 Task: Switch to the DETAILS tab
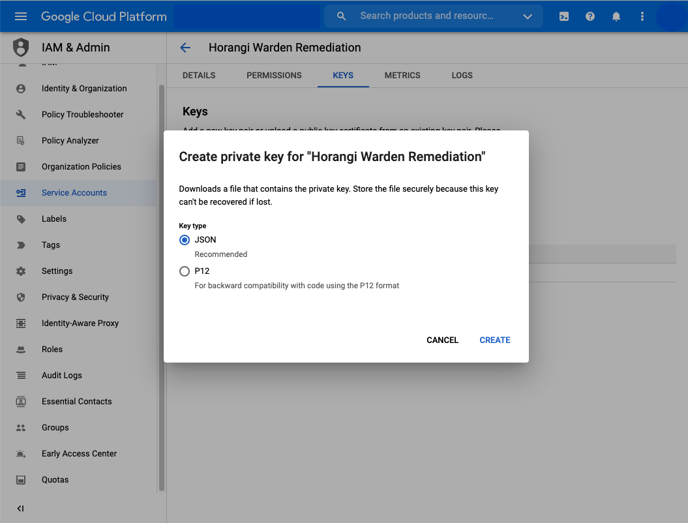click(199, 75)
